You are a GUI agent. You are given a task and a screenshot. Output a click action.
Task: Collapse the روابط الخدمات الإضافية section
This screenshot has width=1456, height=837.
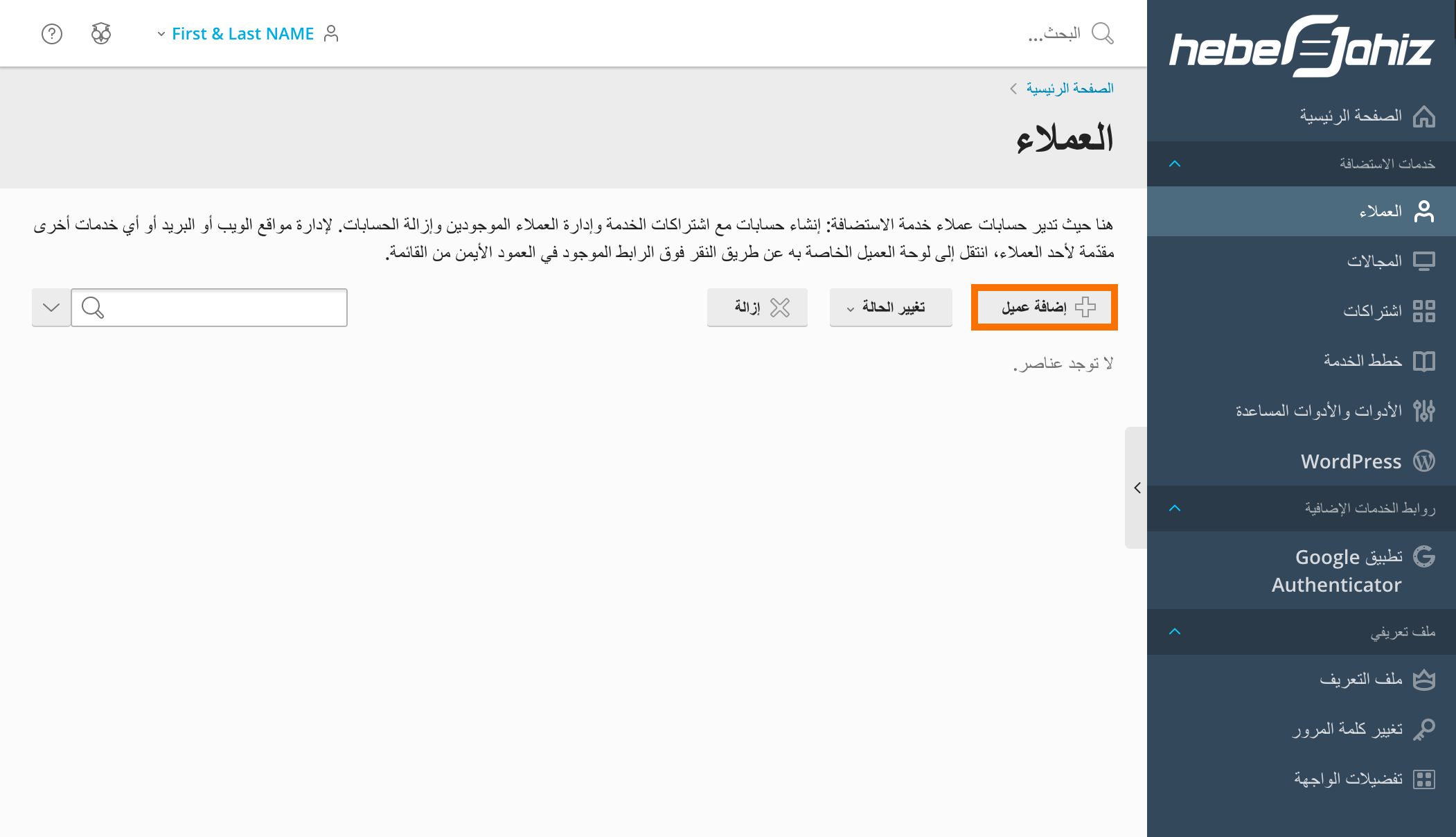[x=1175, y=508]
